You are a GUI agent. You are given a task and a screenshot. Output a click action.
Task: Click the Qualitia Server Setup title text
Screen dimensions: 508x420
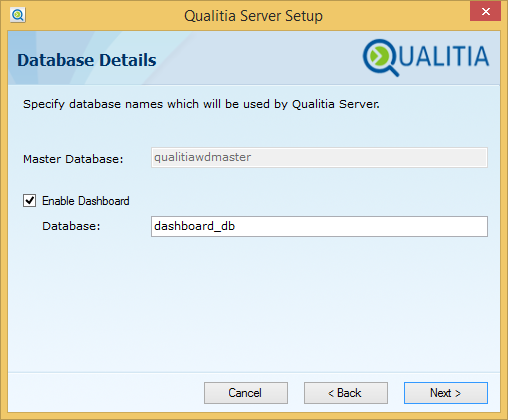[x=253, y=16]
